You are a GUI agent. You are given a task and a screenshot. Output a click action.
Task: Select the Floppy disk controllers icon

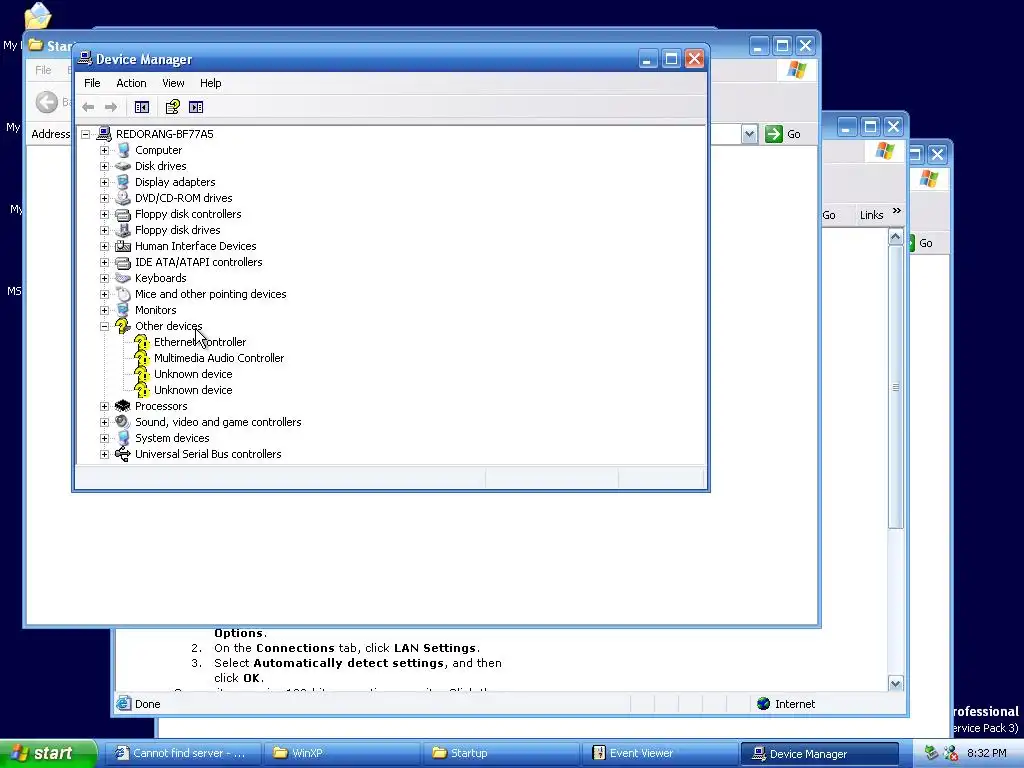pyautogui.click(x=123, y=214)
